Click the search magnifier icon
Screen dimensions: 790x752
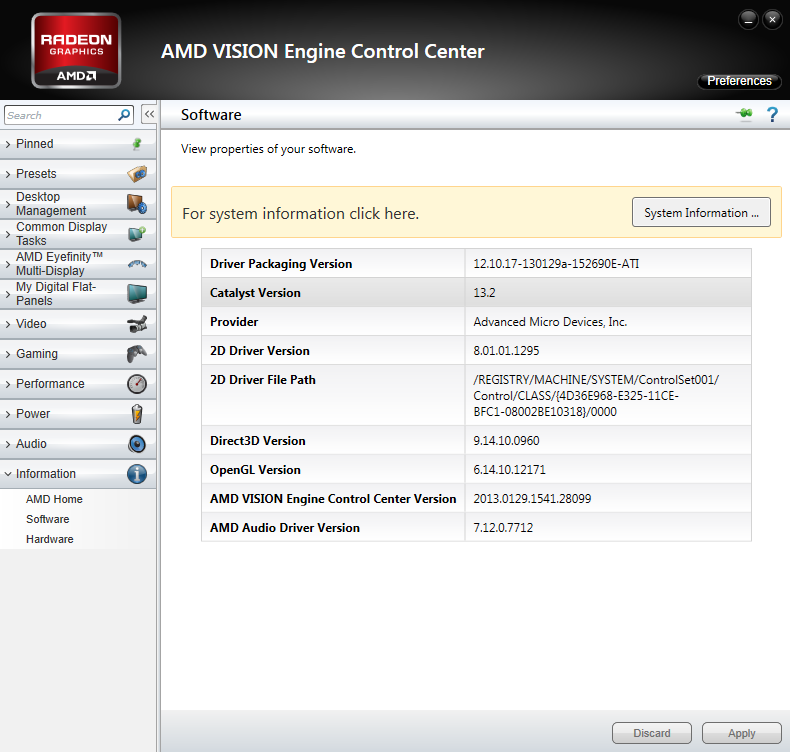click(124, 115)
